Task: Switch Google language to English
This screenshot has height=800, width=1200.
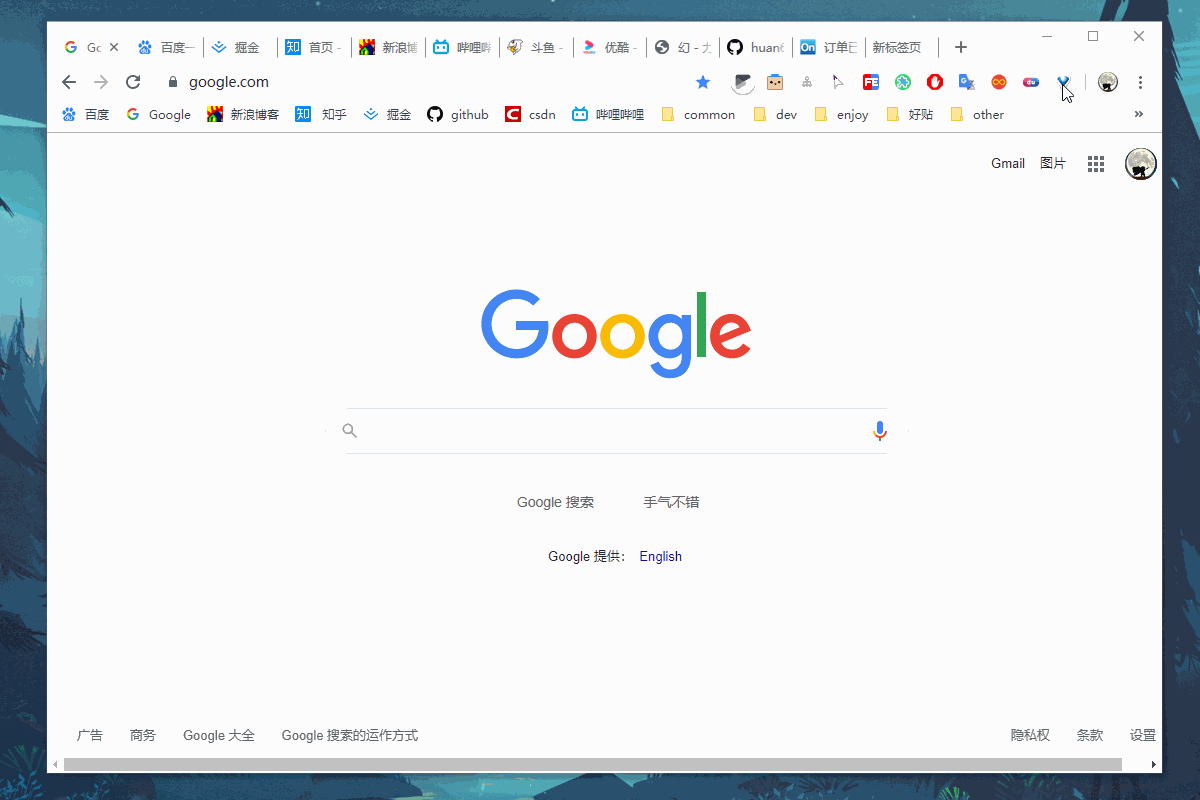Action: point(661,557)
